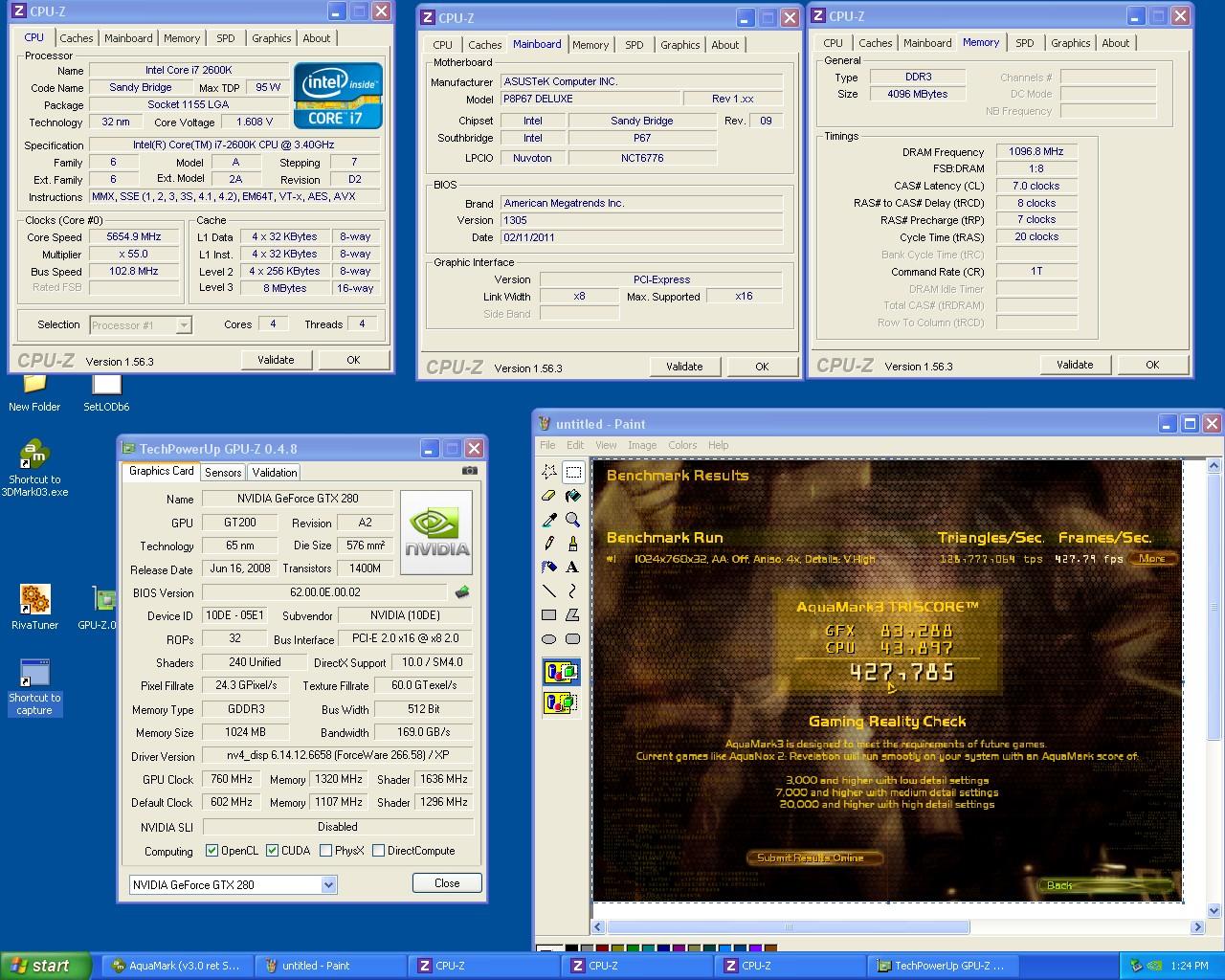Expand the NVIDIA GeForce GTX 280 dropdown
1225x980 pixels.
coord(328,885)
